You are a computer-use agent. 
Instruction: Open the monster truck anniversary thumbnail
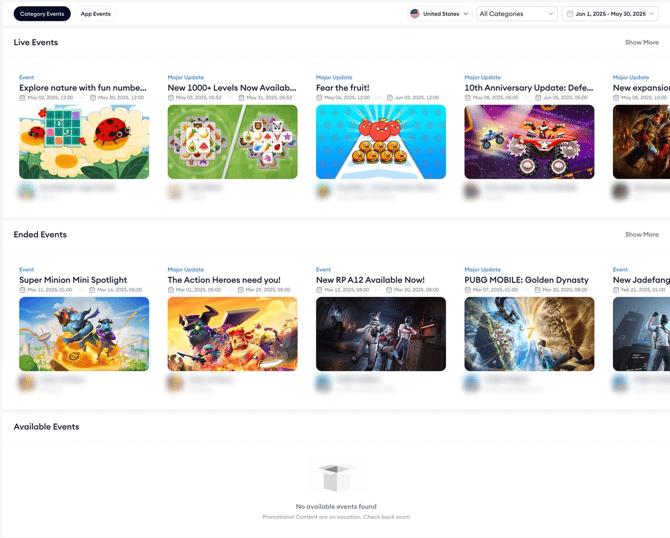(x=529, y=142)
